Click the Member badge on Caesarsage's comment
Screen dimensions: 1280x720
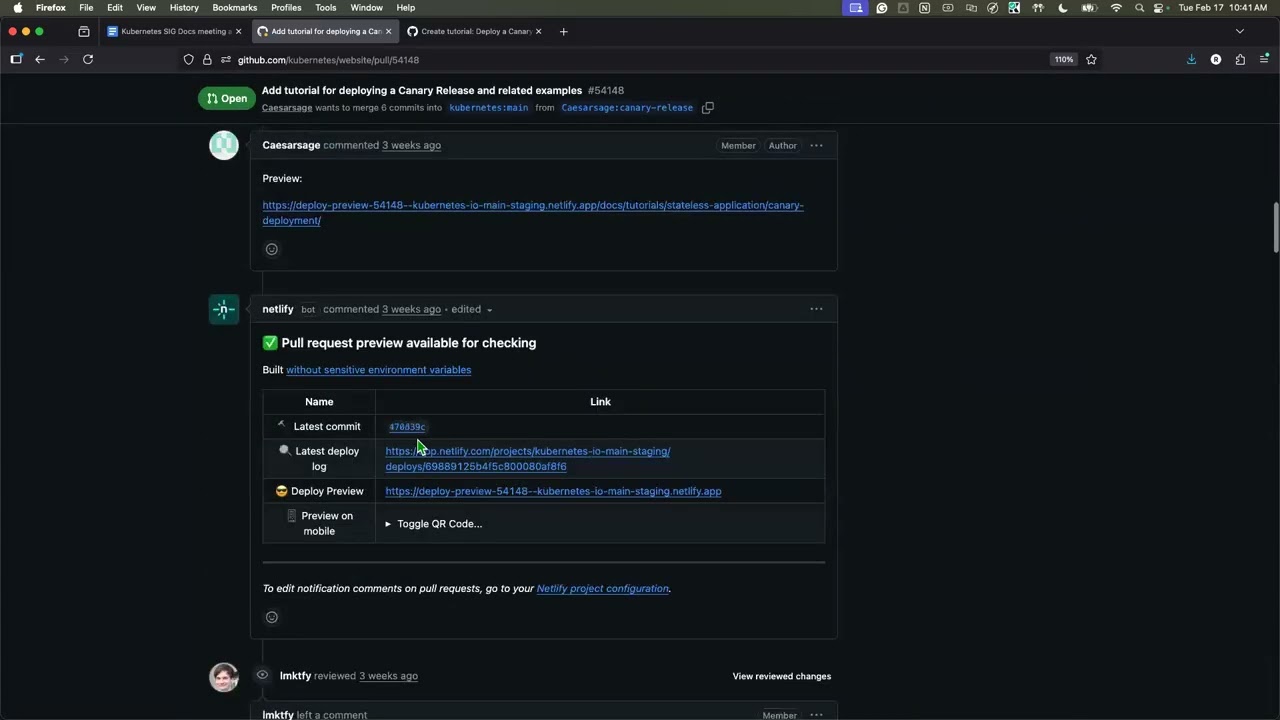(x=738, y=146)
